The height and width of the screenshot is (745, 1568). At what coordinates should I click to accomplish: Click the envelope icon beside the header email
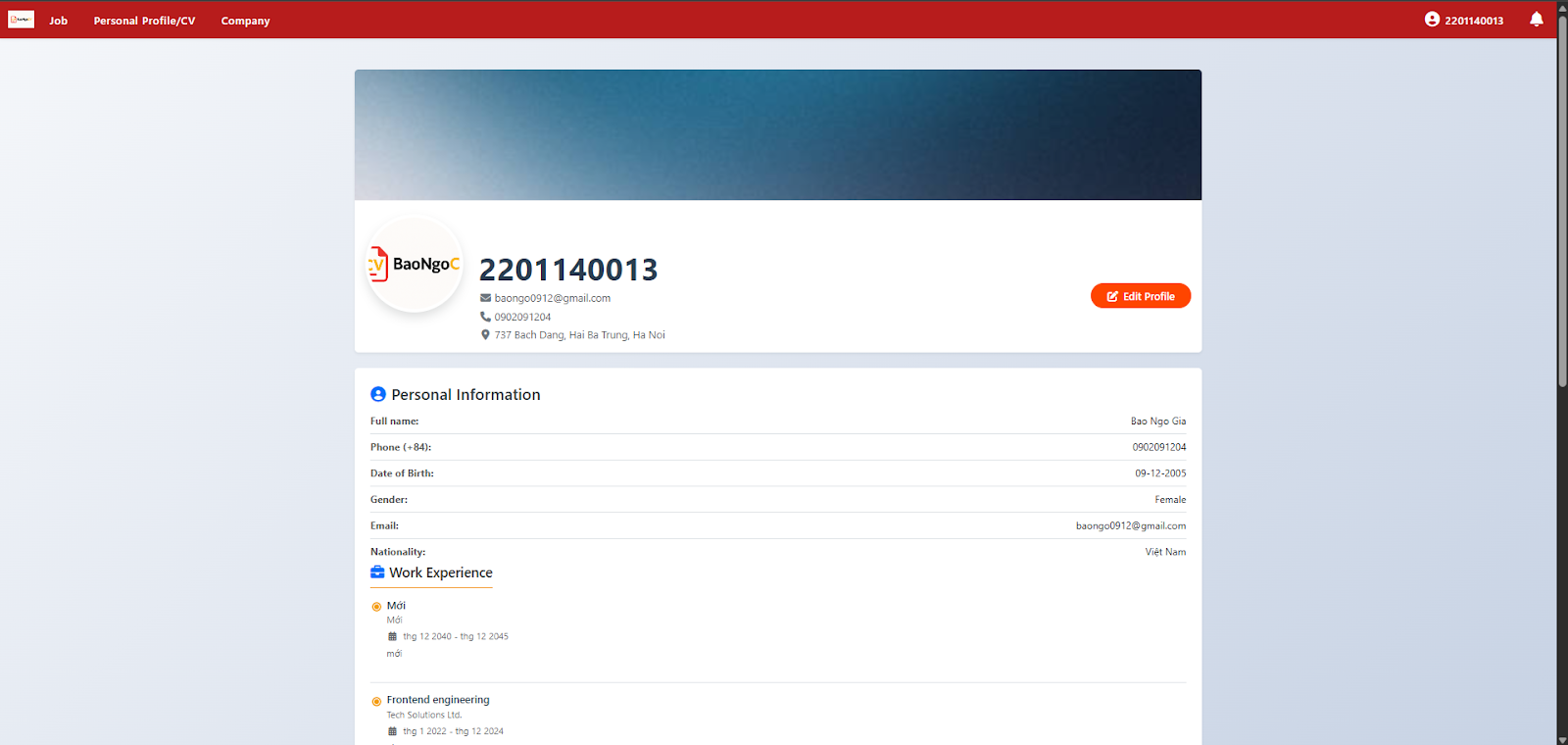pos(485,298)
